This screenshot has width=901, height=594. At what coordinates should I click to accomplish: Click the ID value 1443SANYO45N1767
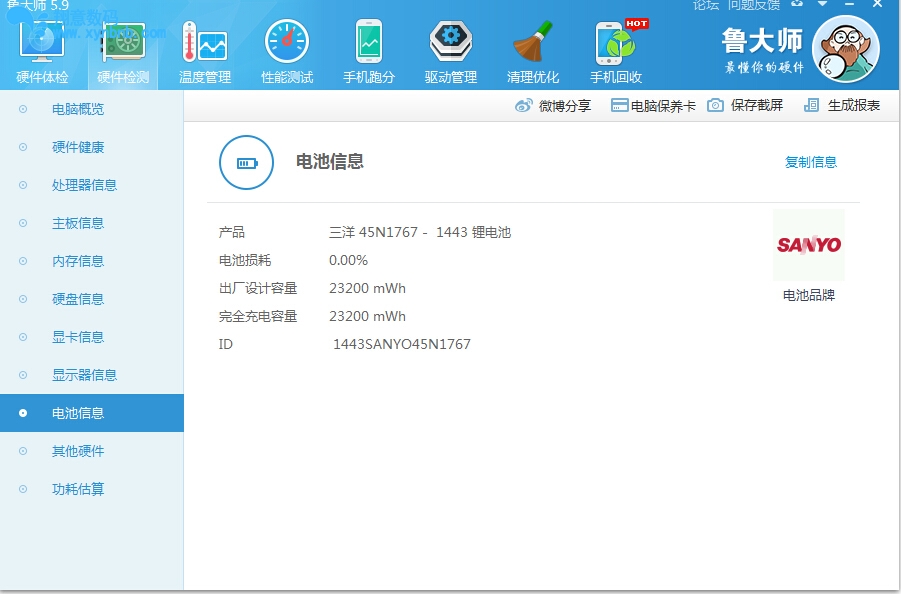click(x=402, y=344)
